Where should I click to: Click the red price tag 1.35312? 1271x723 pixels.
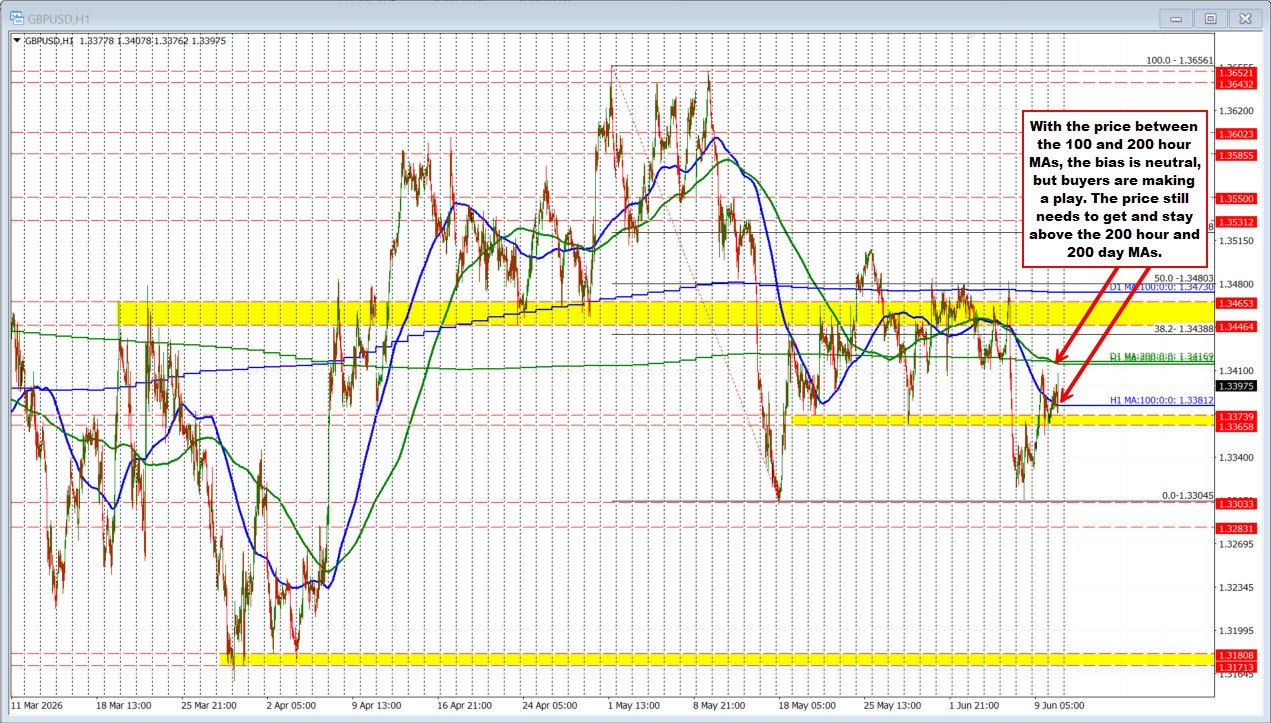click(1235, 222)
